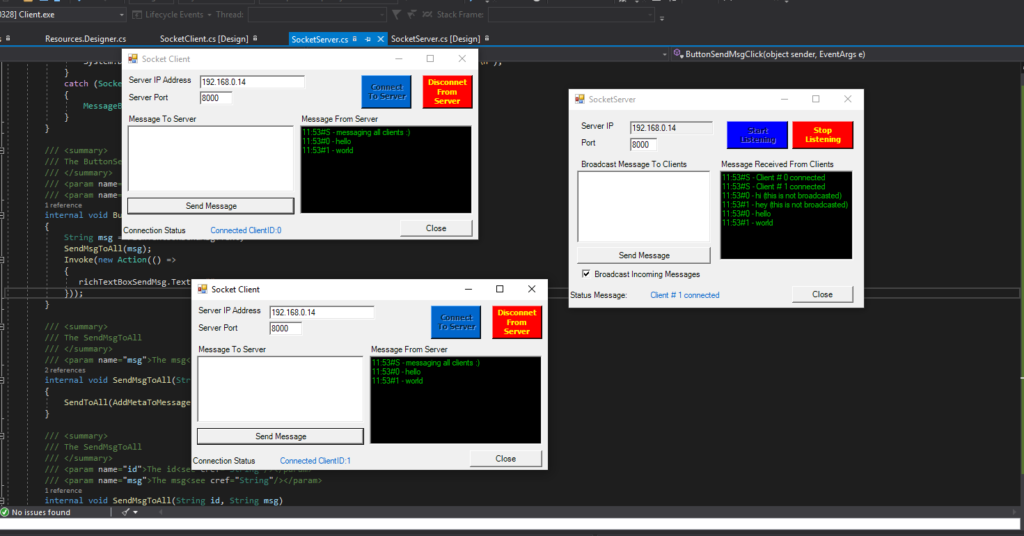
Task: Click the SocketServer window's title bar app icon
Action: pos(579,99)
